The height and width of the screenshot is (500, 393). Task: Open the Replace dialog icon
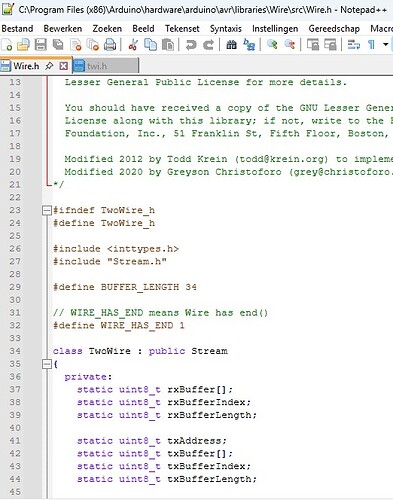(x=249, y=44)
